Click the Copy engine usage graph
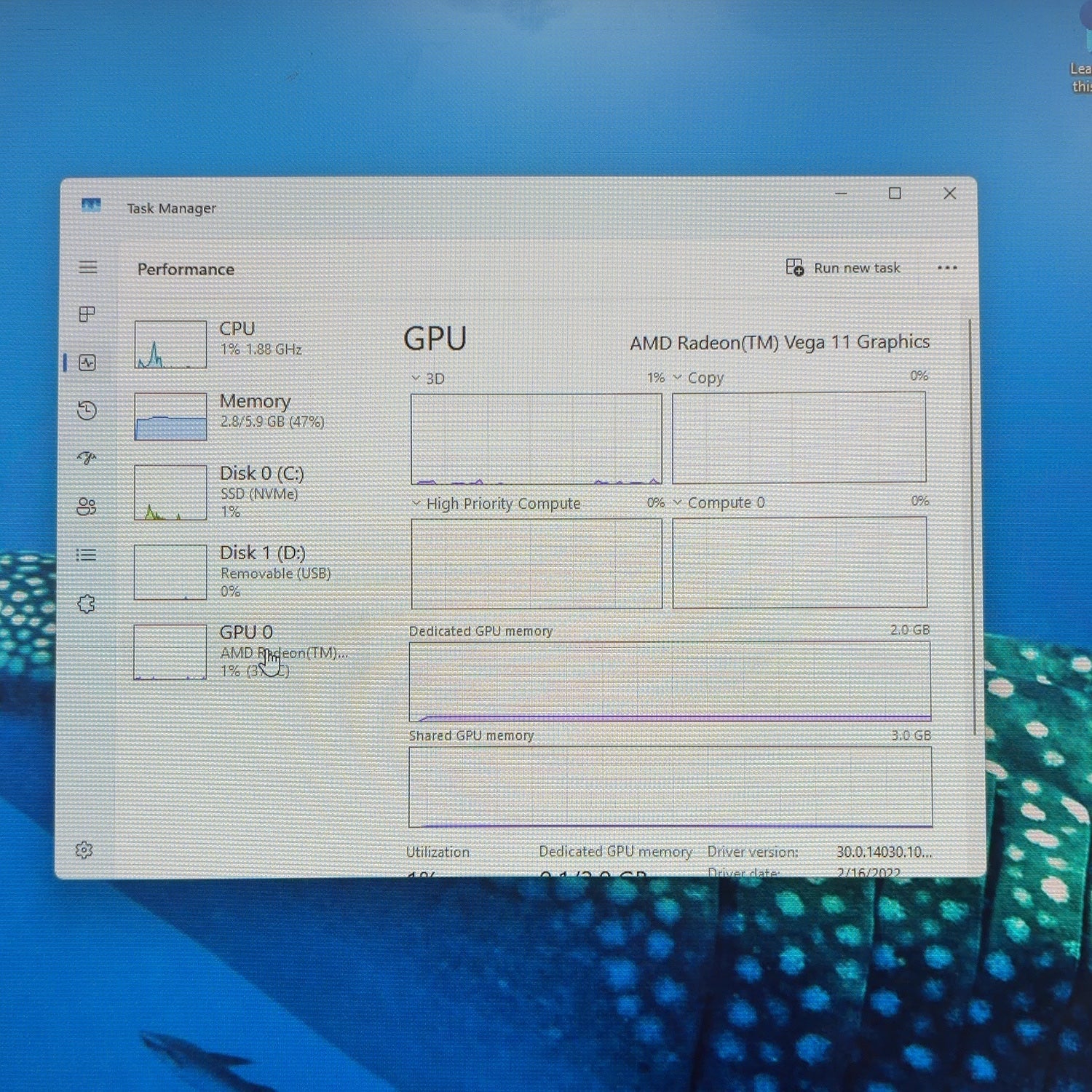Viewport: 1092px width, 1092px height. tap(799, 438)
